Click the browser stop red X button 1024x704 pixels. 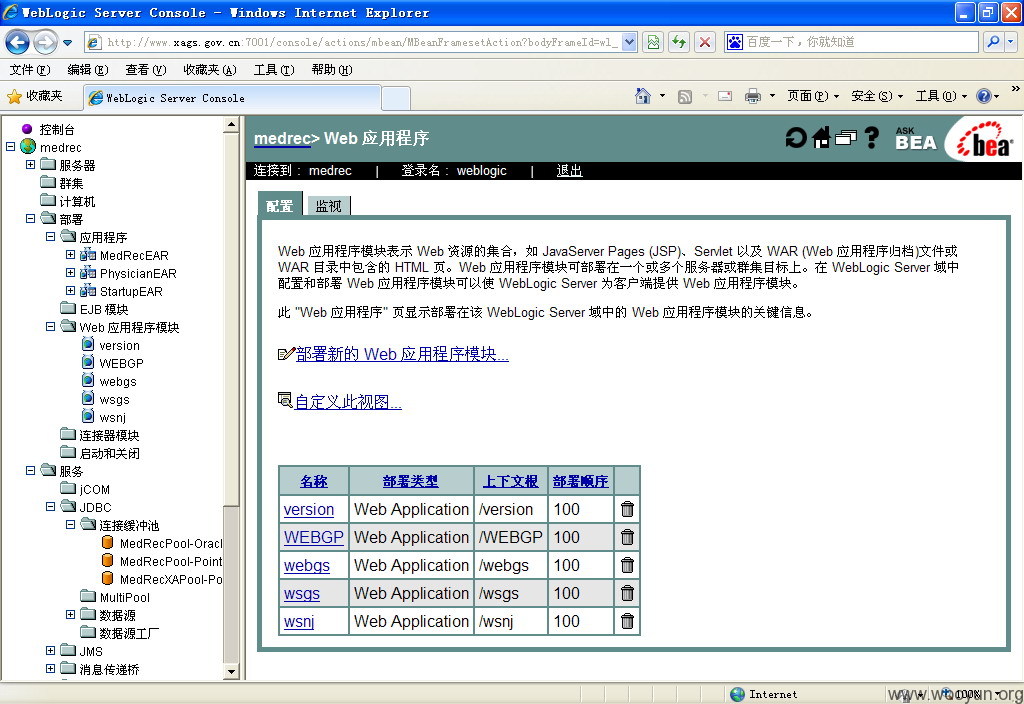[x=705, y=42]
